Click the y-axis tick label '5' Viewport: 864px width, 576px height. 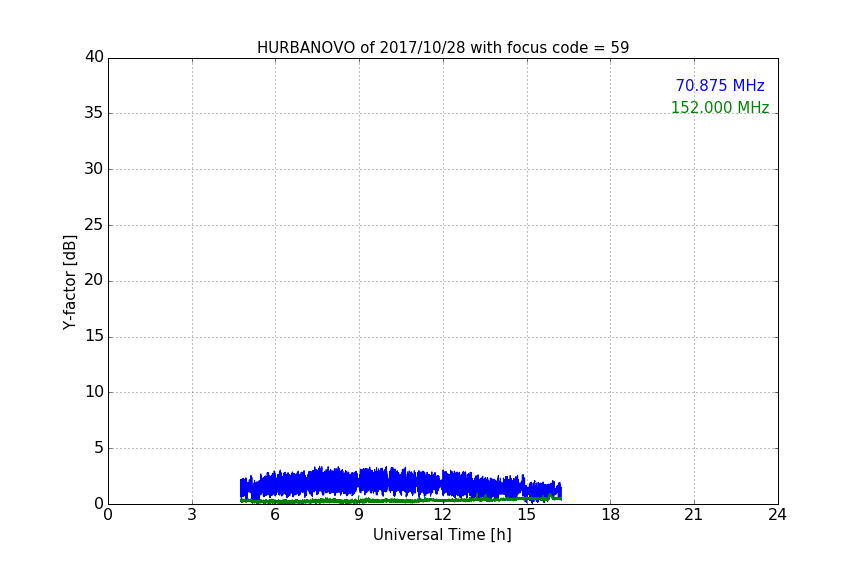coord(99,448)
